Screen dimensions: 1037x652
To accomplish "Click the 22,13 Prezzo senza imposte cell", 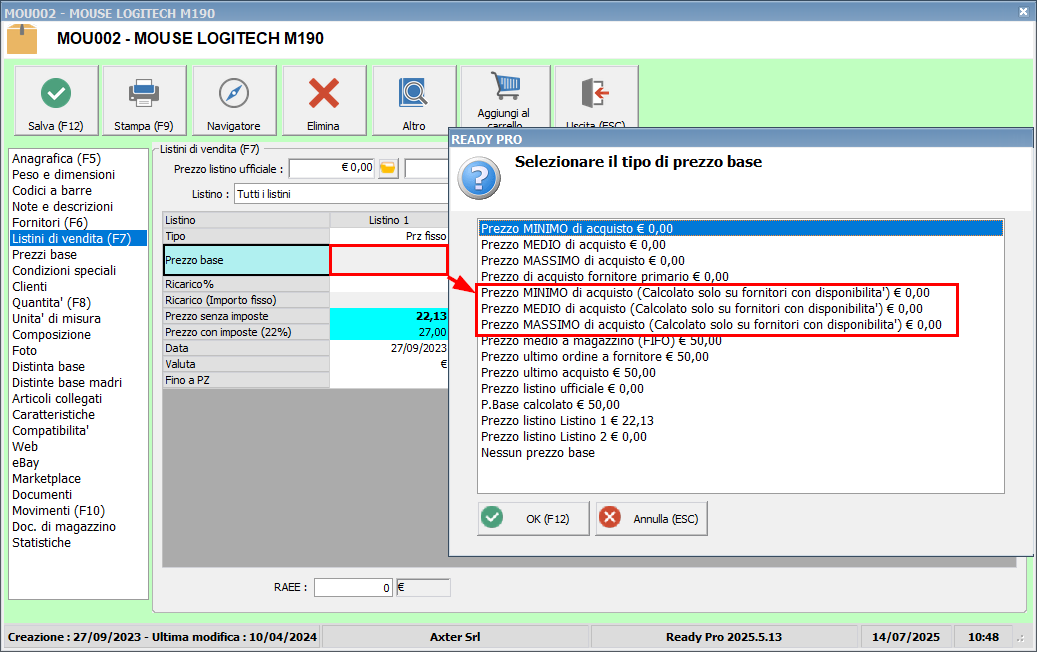I will pos(389,316).
